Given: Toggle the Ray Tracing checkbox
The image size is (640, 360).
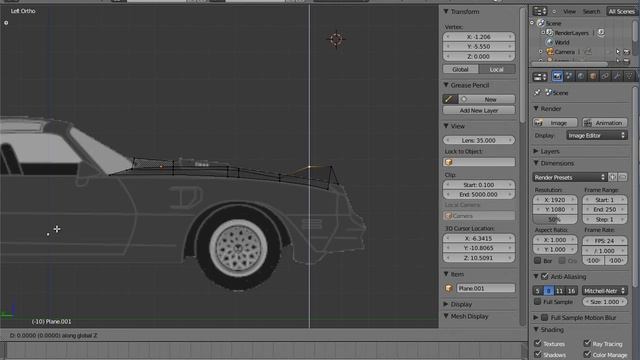Looking at the screenshot, I should click(x=587, y=343).
